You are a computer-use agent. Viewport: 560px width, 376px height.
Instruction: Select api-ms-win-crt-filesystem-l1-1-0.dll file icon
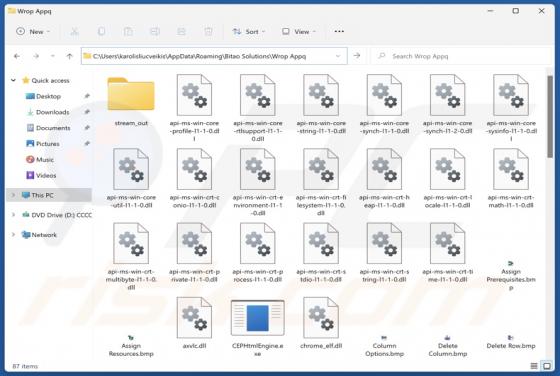point(321,169)
